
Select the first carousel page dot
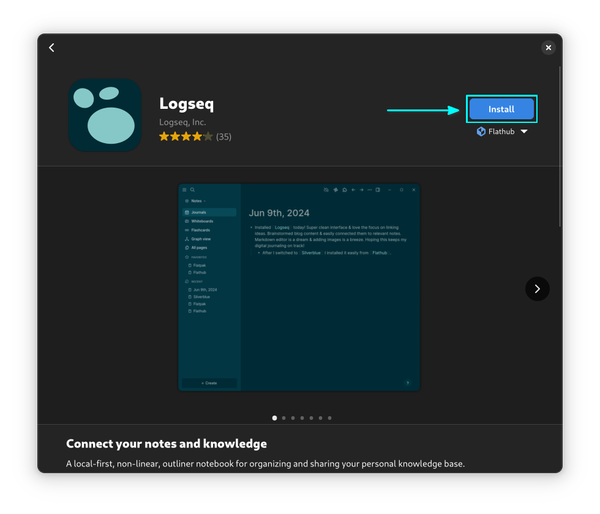(274, 418)
